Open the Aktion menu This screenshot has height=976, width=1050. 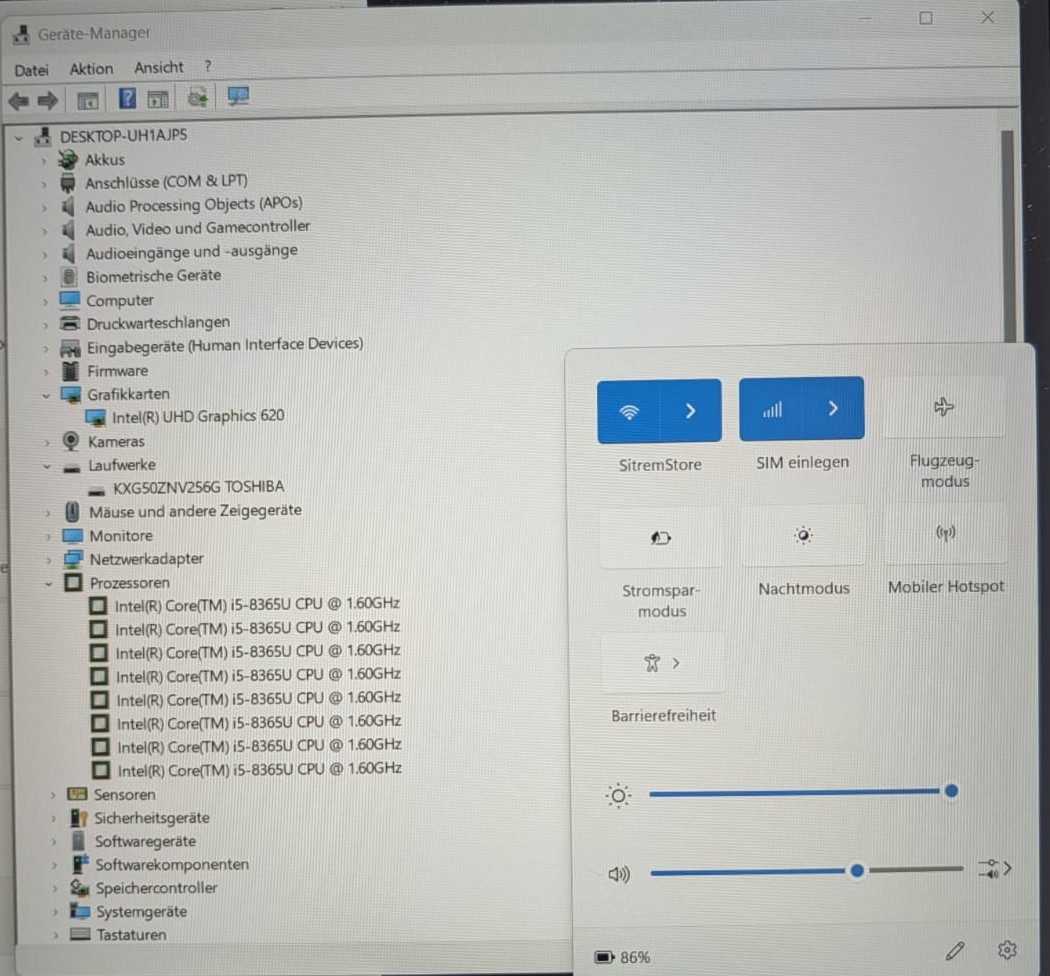pos(91,69)
